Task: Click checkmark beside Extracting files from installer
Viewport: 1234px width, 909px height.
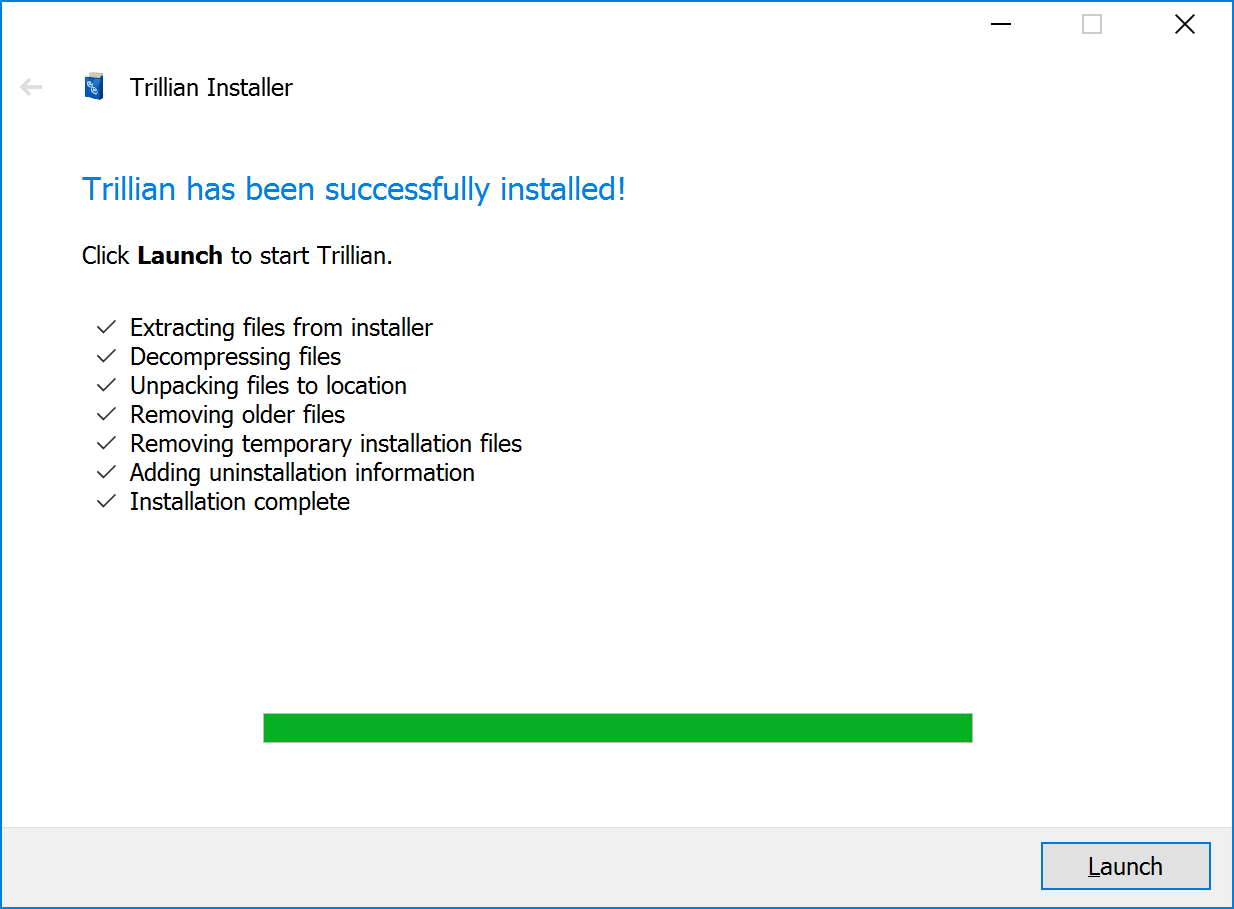Action: pos(106,327)
